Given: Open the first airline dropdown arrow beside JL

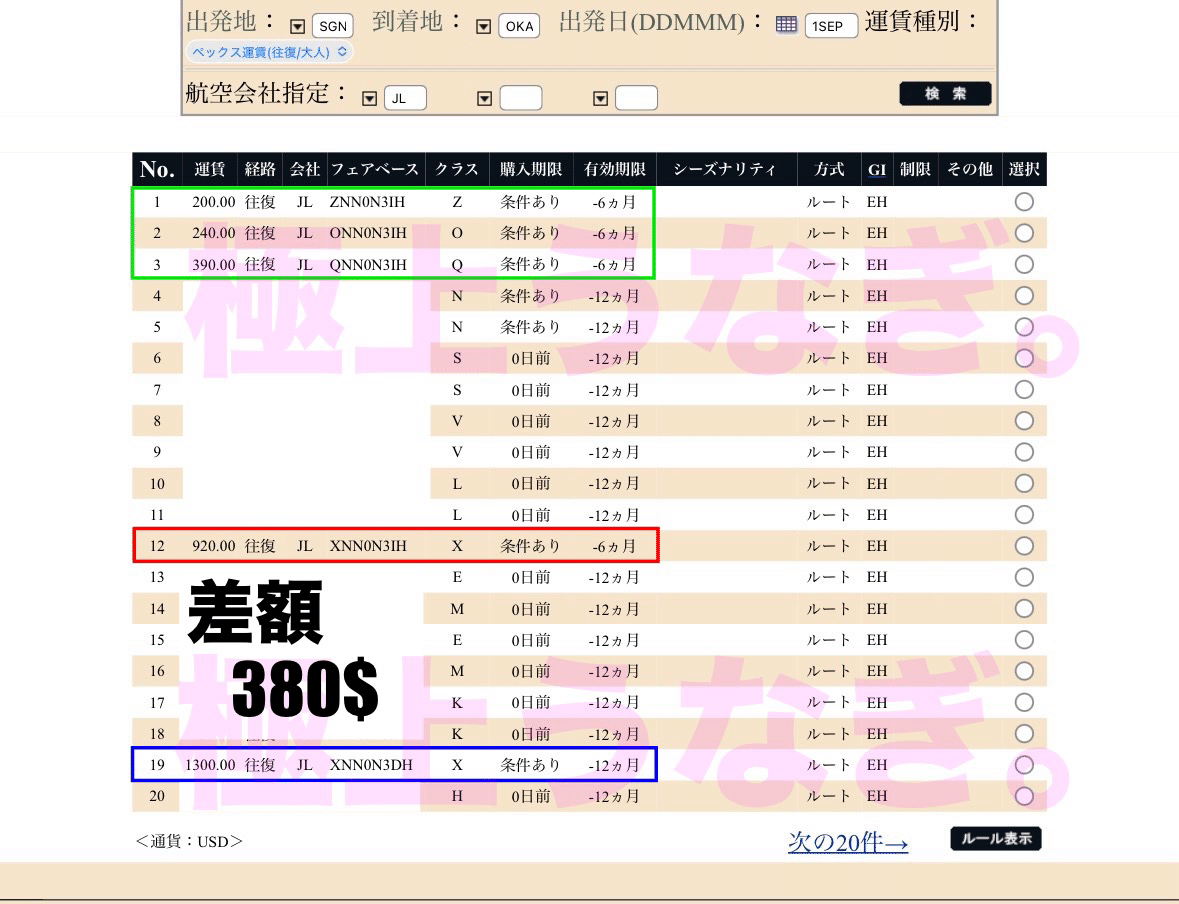Looking at the screenshot, I should (369, 99).
